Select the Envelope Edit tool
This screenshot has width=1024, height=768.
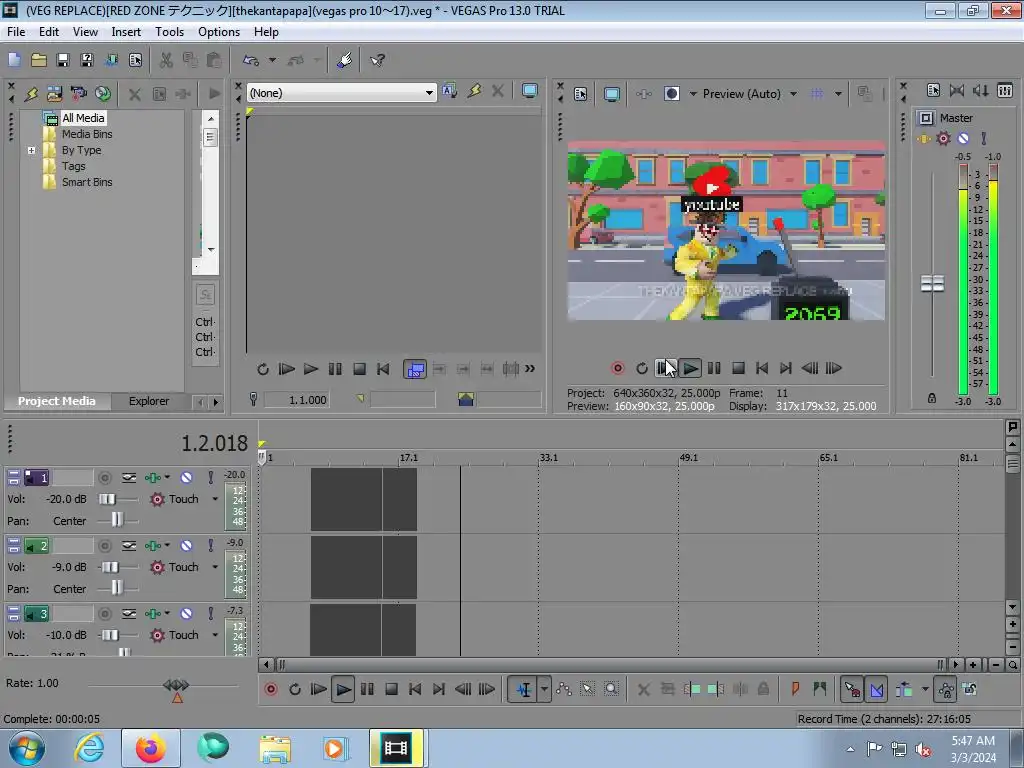[x=564, y=690]
